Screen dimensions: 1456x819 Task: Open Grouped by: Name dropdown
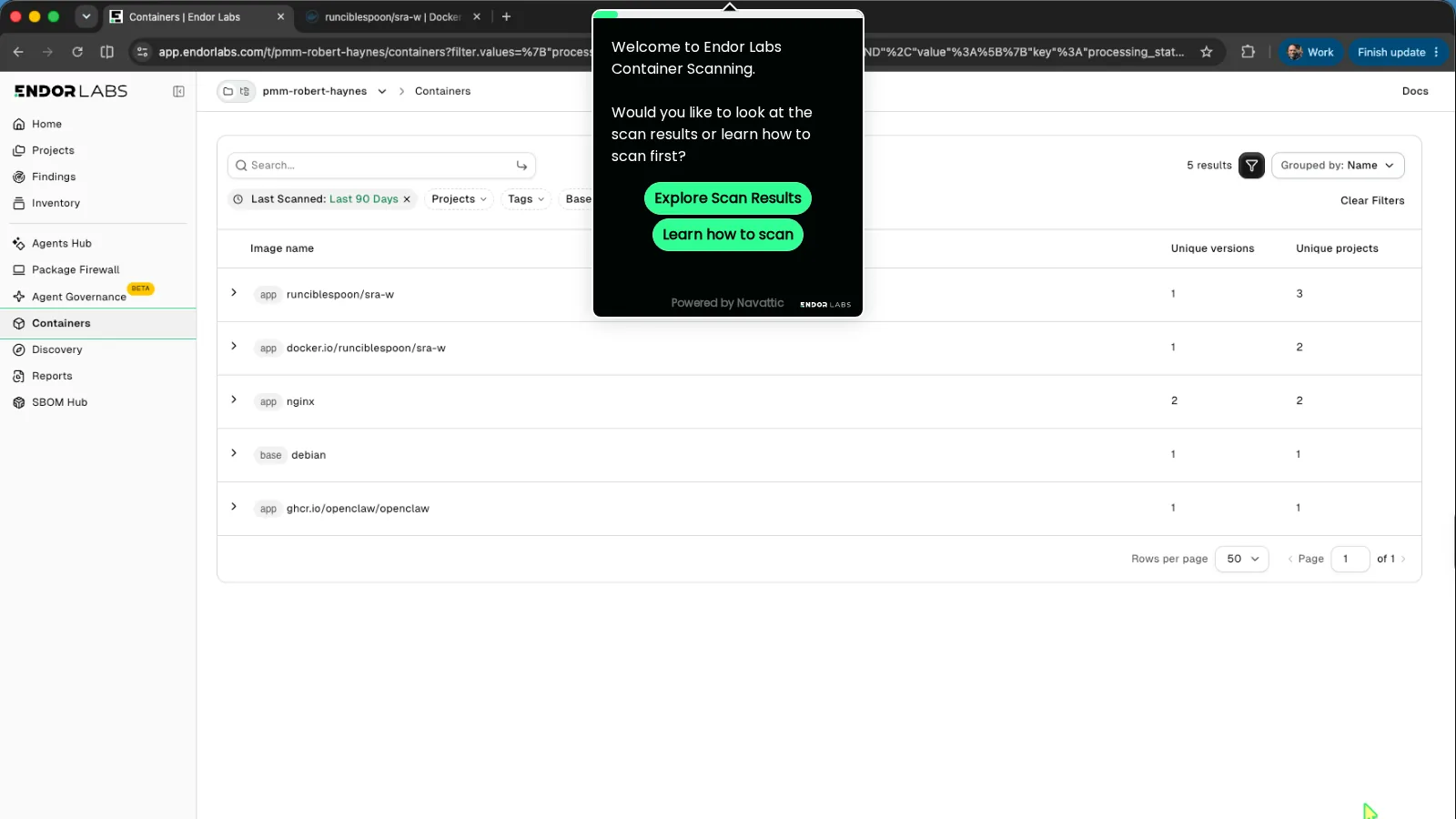coord(1338,166)
